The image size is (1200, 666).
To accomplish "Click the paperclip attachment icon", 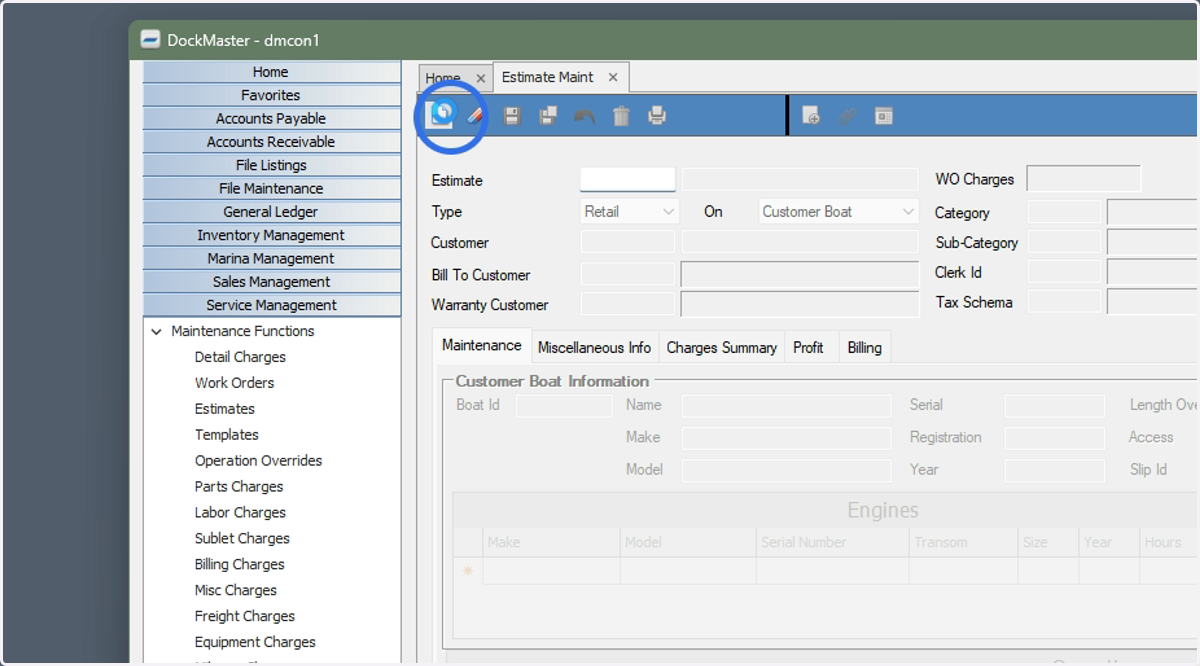I will [847, 116].
